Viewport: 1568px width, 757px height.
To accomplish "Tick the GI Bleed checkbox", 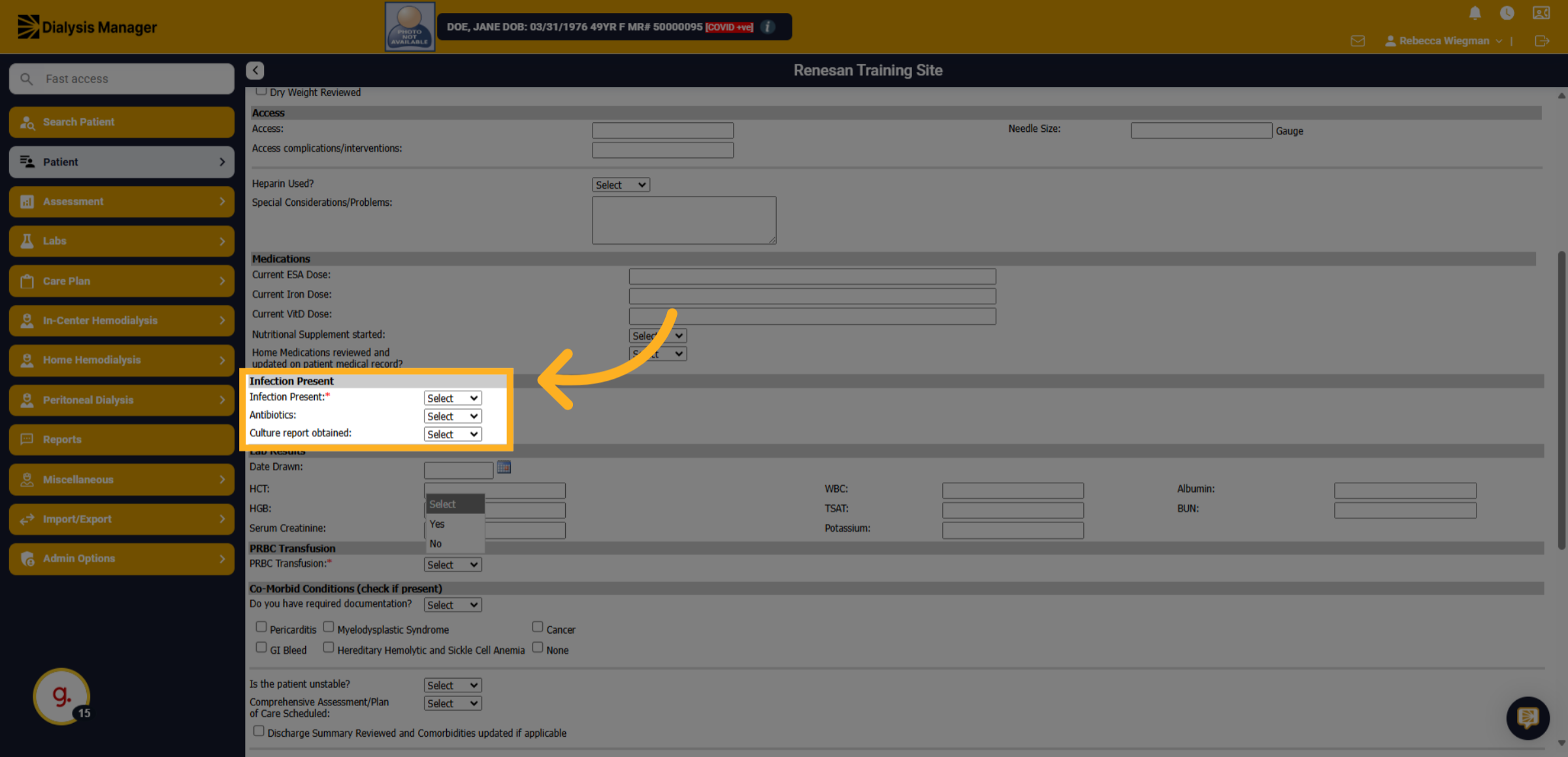I will 261,647.
